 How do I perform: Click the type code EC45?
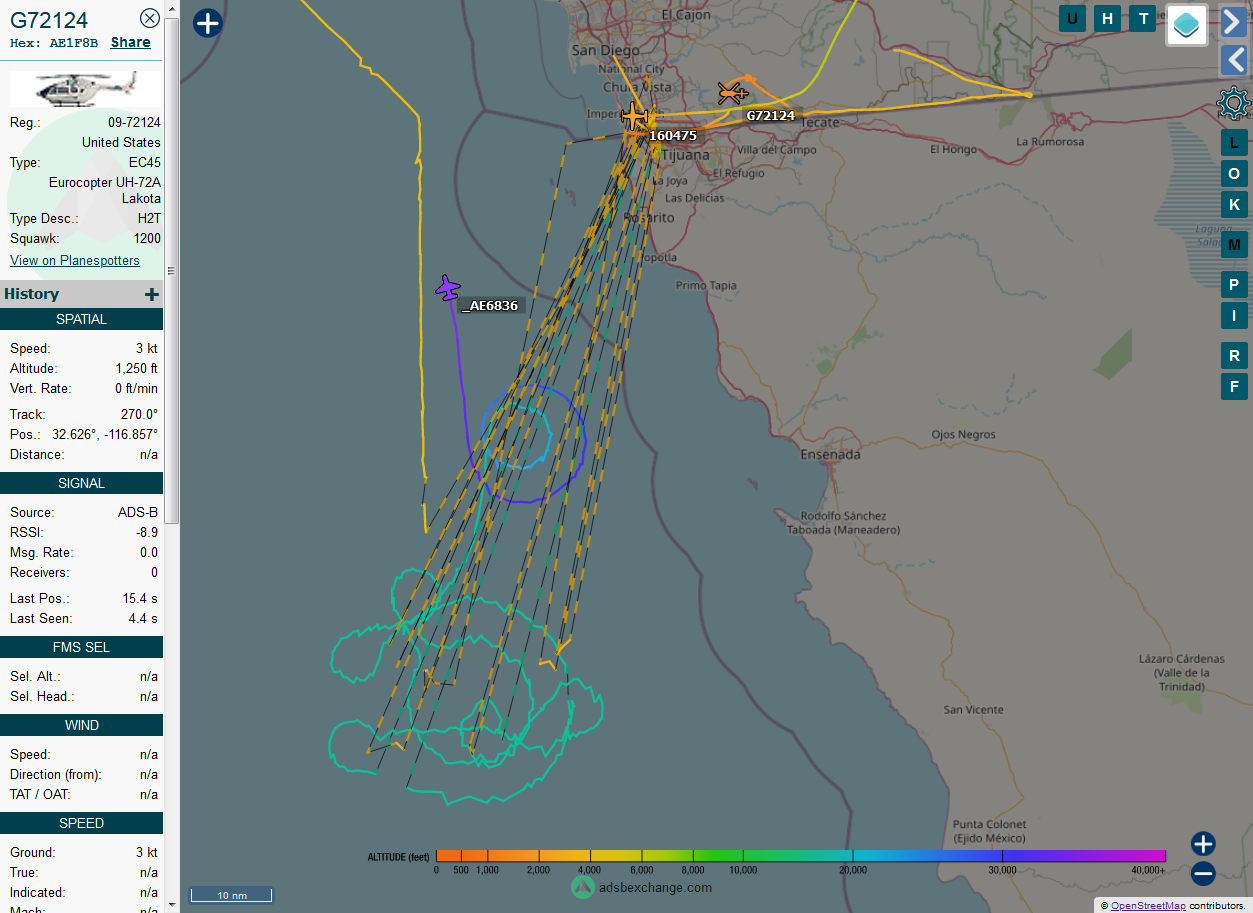tap(144, 163)
